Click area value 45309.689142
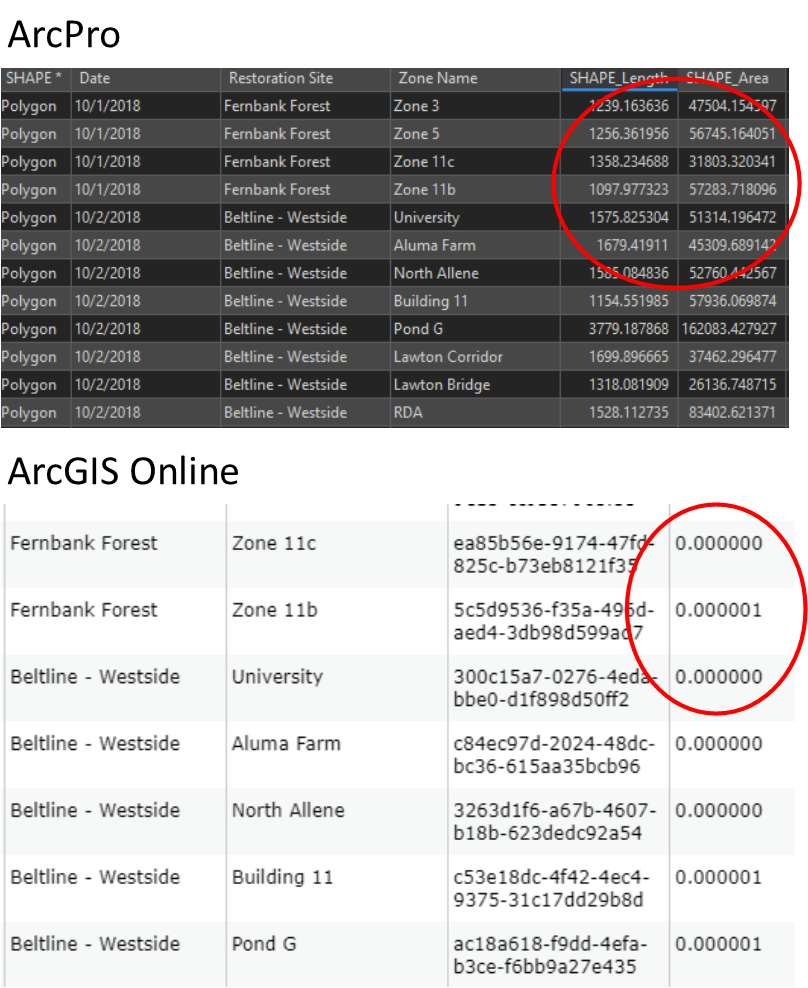Image resolution: width=808 pixels, height=988 pixels. pos(732,245)
